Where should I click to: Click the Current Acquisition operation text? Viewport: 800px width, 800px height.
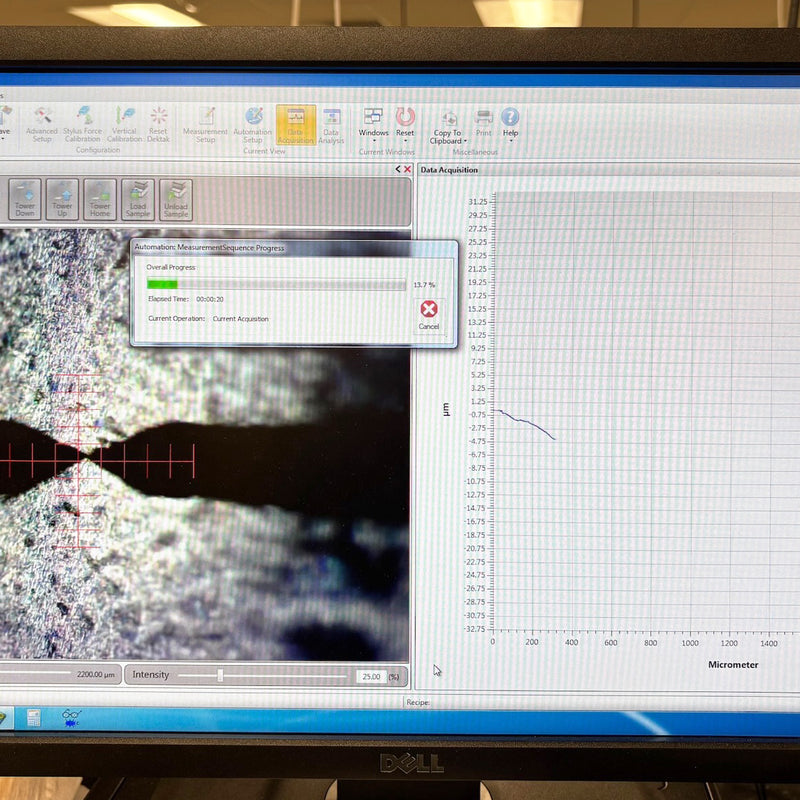tap(240, 319)
